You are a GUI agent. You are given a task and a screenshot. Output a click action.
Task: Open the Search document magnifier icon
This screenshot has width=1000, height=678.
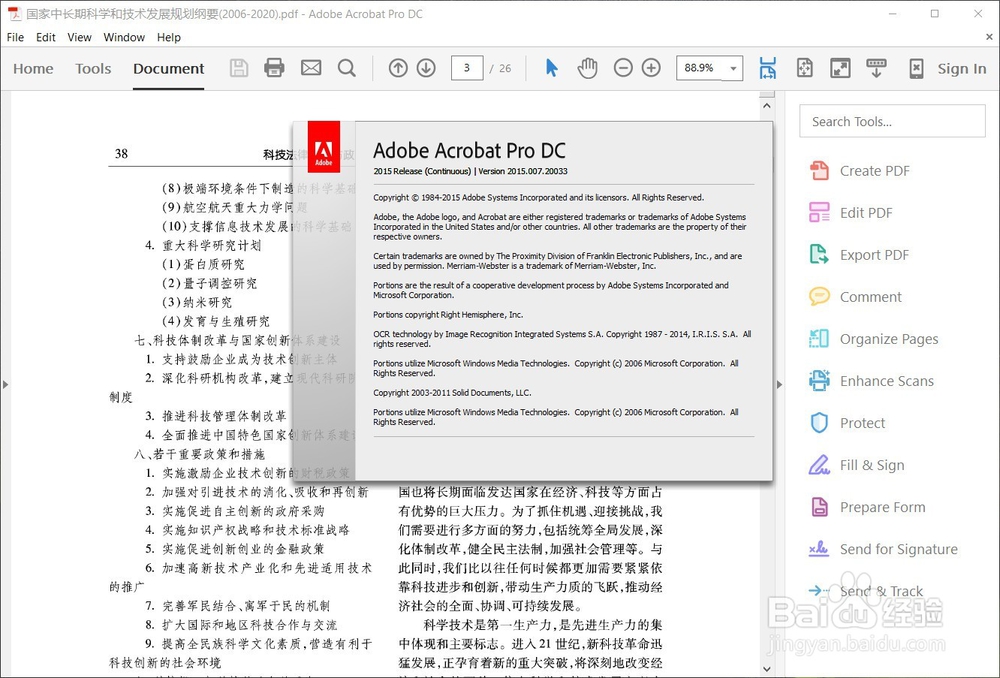(x=346, y=67)
